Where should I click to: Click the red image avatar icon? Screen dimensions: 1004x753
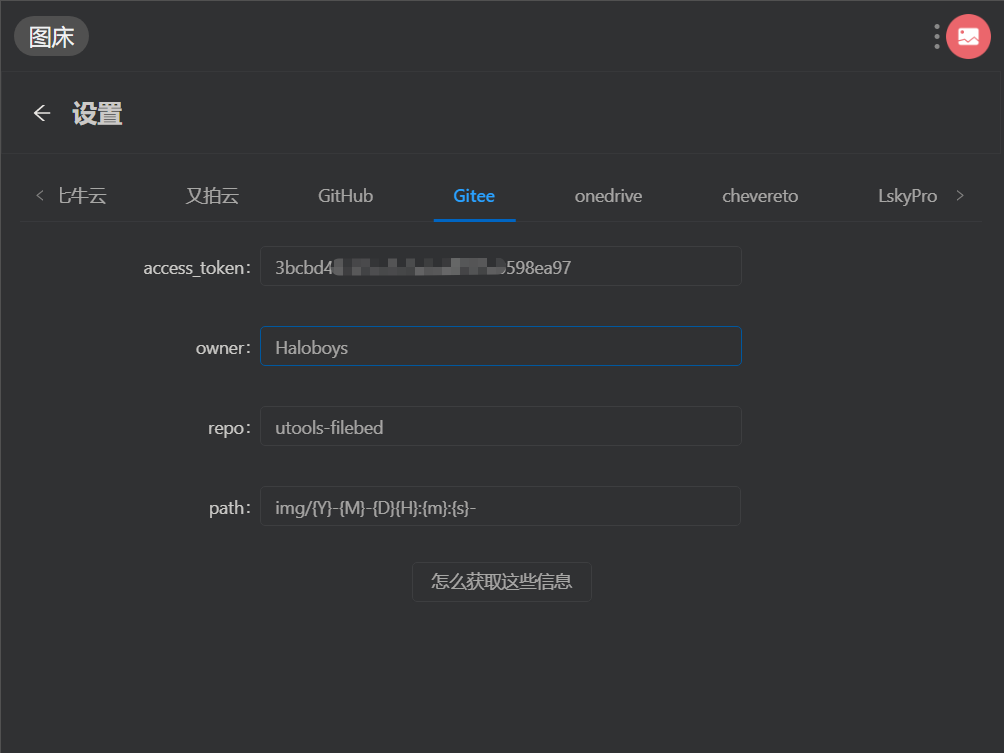coord(968,36)
